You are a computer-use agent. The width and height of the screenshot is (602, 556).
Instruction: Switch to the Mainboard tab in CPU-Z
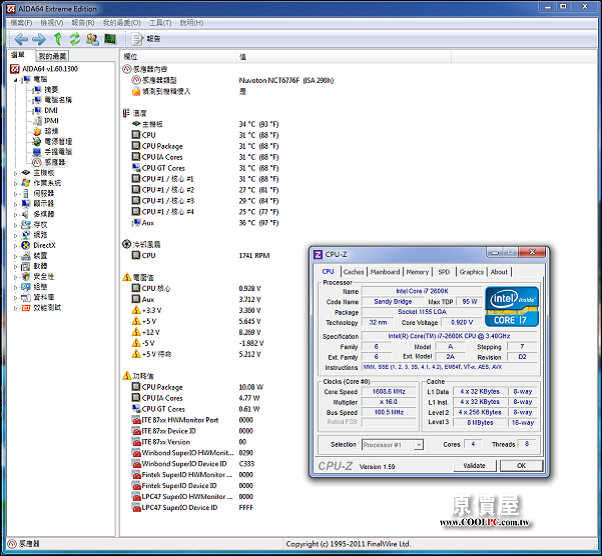tap(385, 271)
